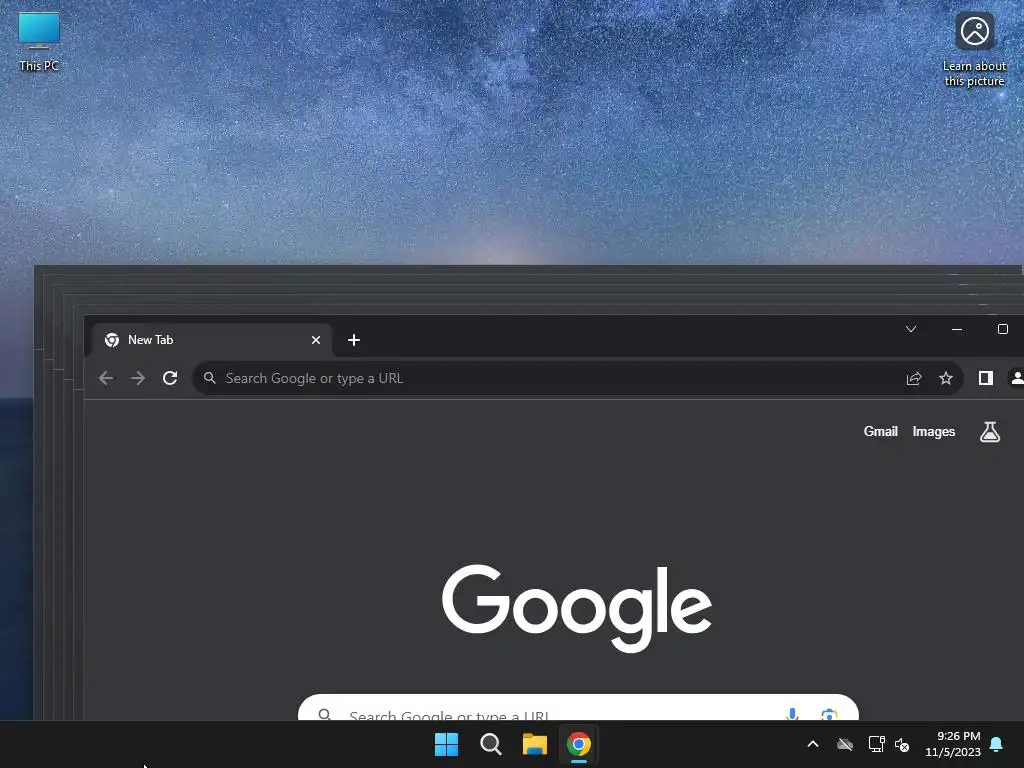Screen dimensions: 1024x768
Task: Focus the Chrome address bar
Action: [x=577, y=378]
